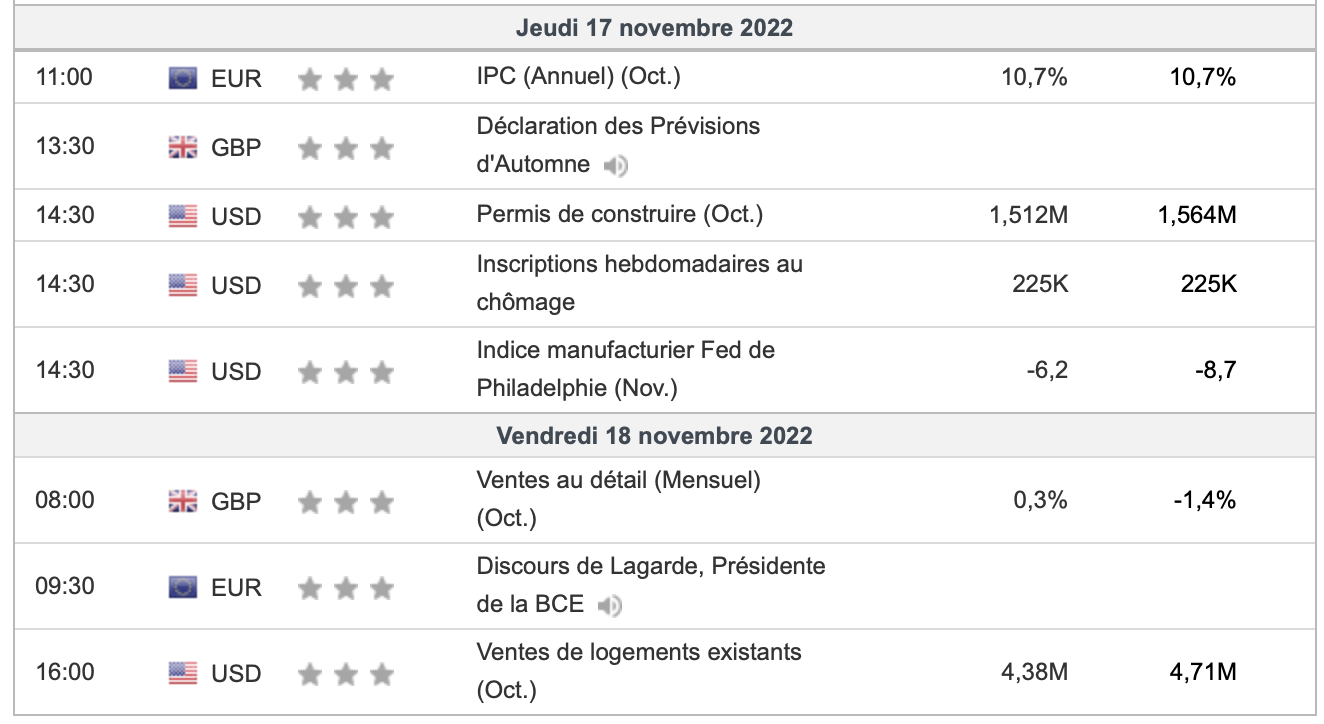The width and height of the screenshot is (1324, 724).
Task: Click the Jeudi 17 novembre 2022 date header
Action: point(654,28)
